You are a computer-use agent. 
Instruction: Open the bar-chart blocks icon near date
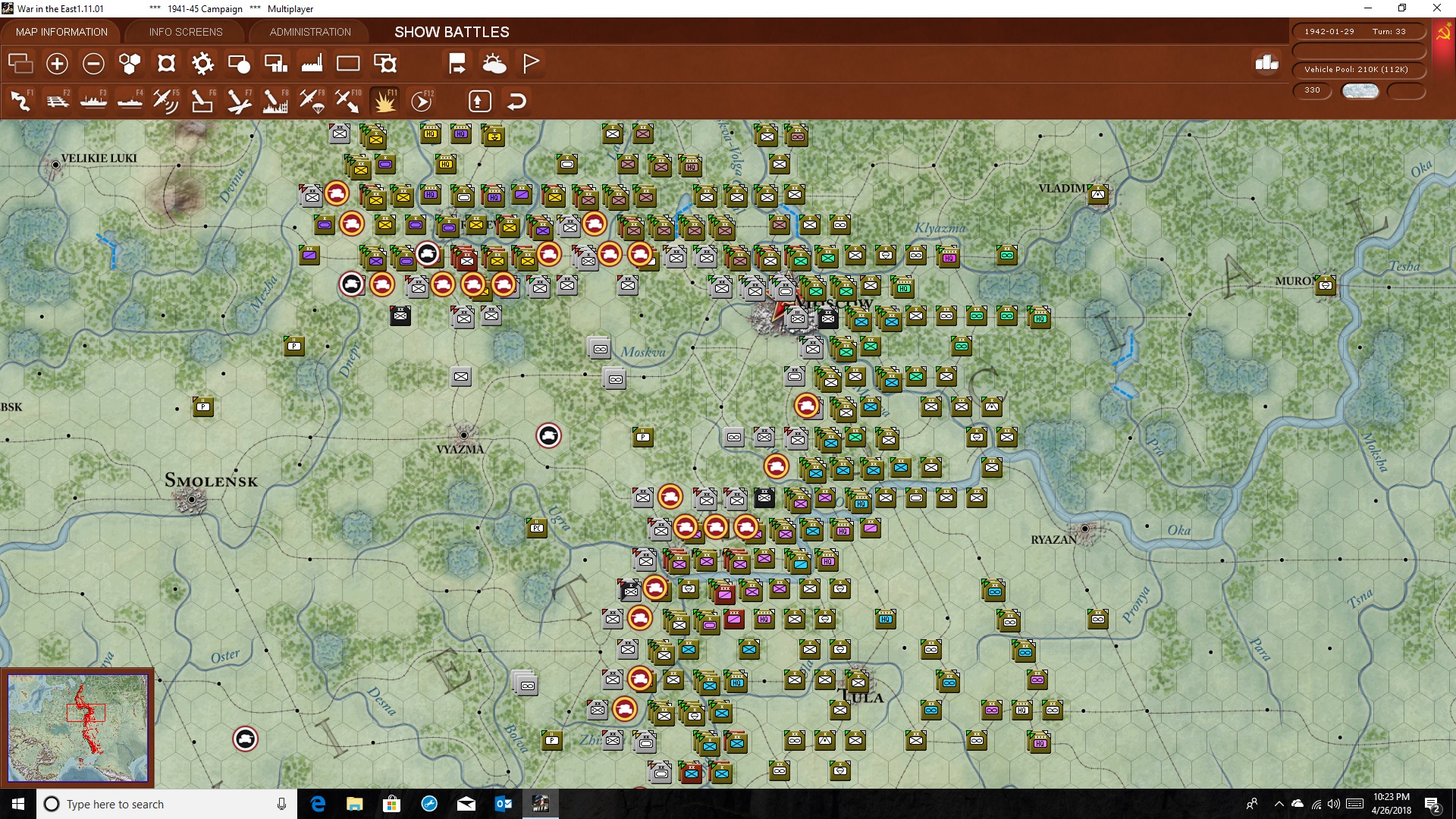[1266, 63]
